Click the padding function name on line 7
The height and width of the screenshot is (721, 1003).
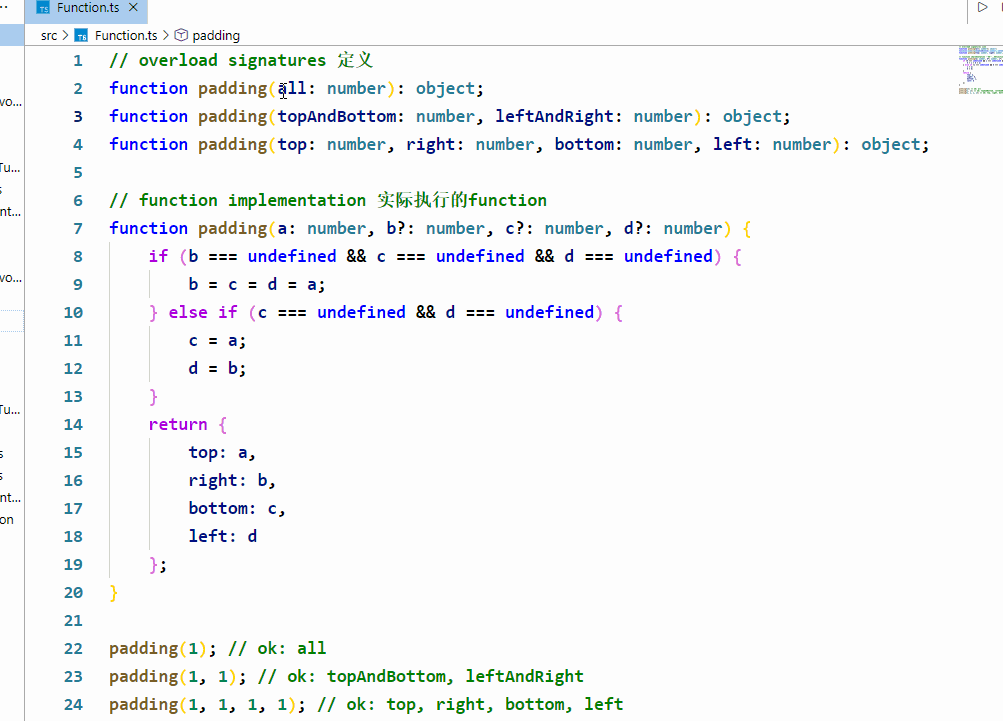[x=232, y=228]
